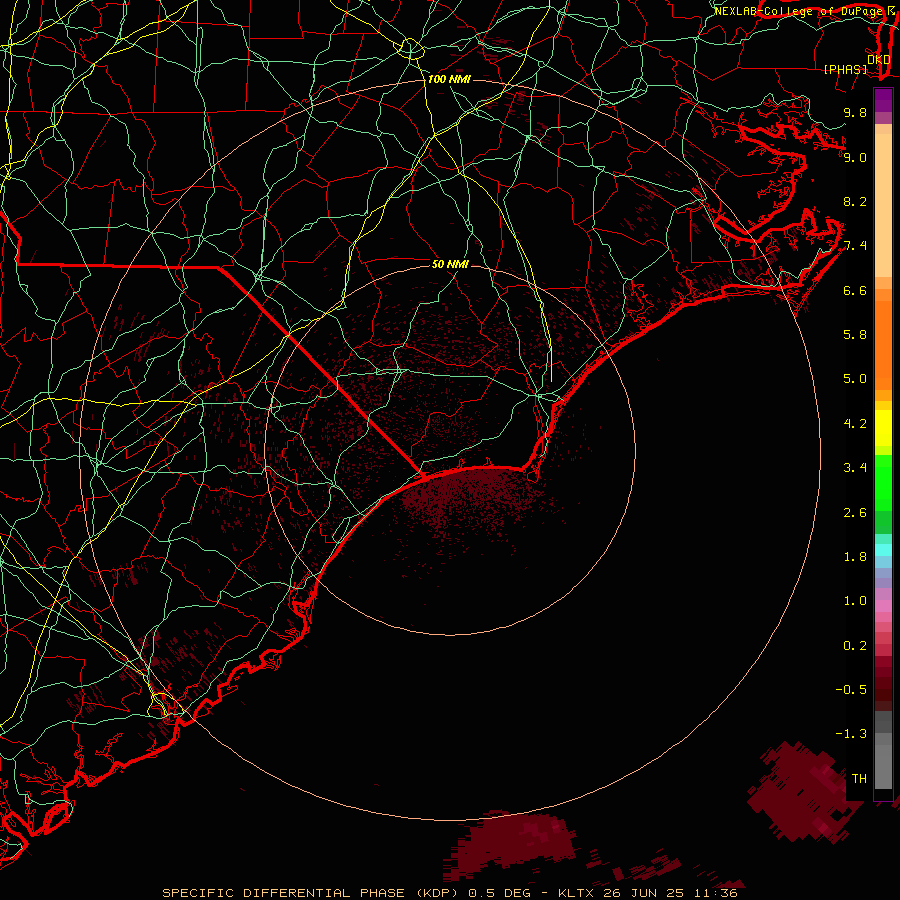Click the 6.6 scale value
The image size is (900, 900).
[855, 290]
